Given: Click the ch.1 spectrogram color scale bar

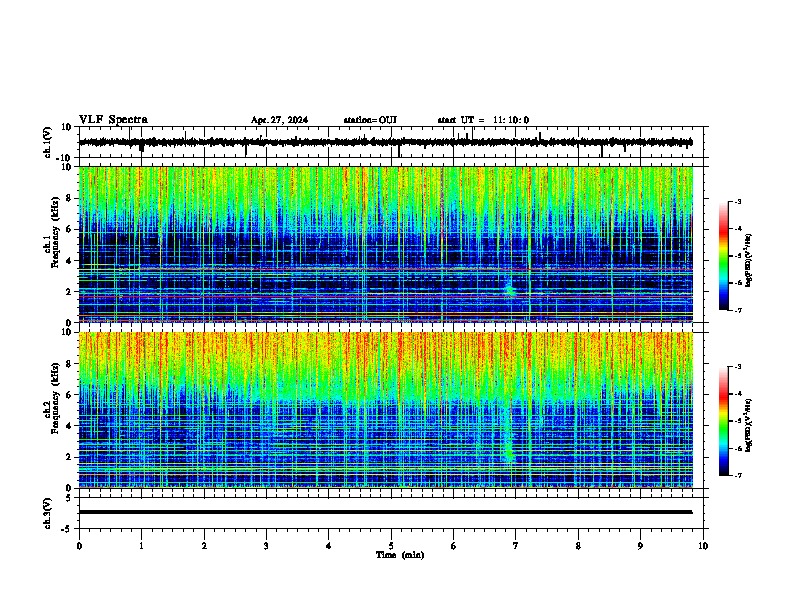Looking at the screenshot, I should (724, 256).
